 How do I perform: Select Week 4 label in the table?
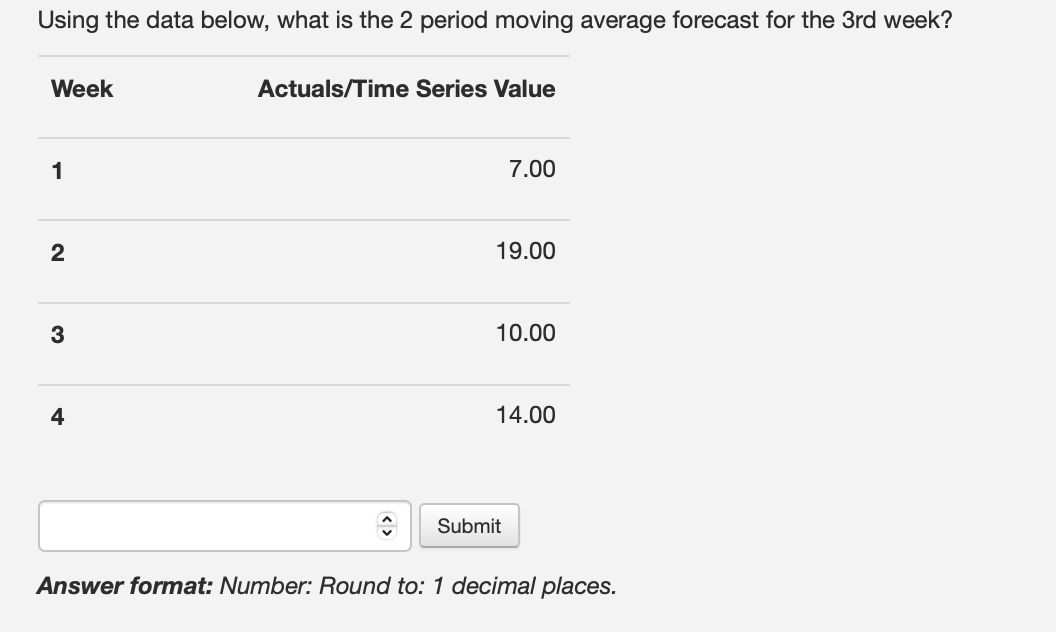click(55, 416)
